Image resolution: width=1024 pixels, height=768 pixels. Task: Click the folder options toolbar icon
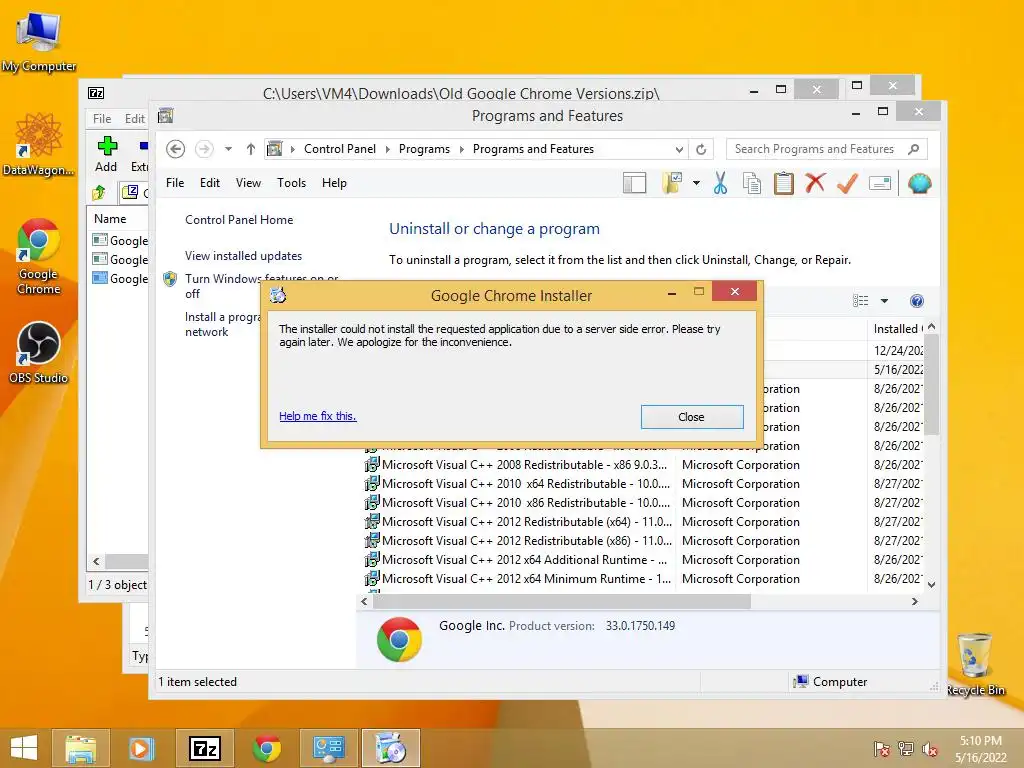click(672, 184)
